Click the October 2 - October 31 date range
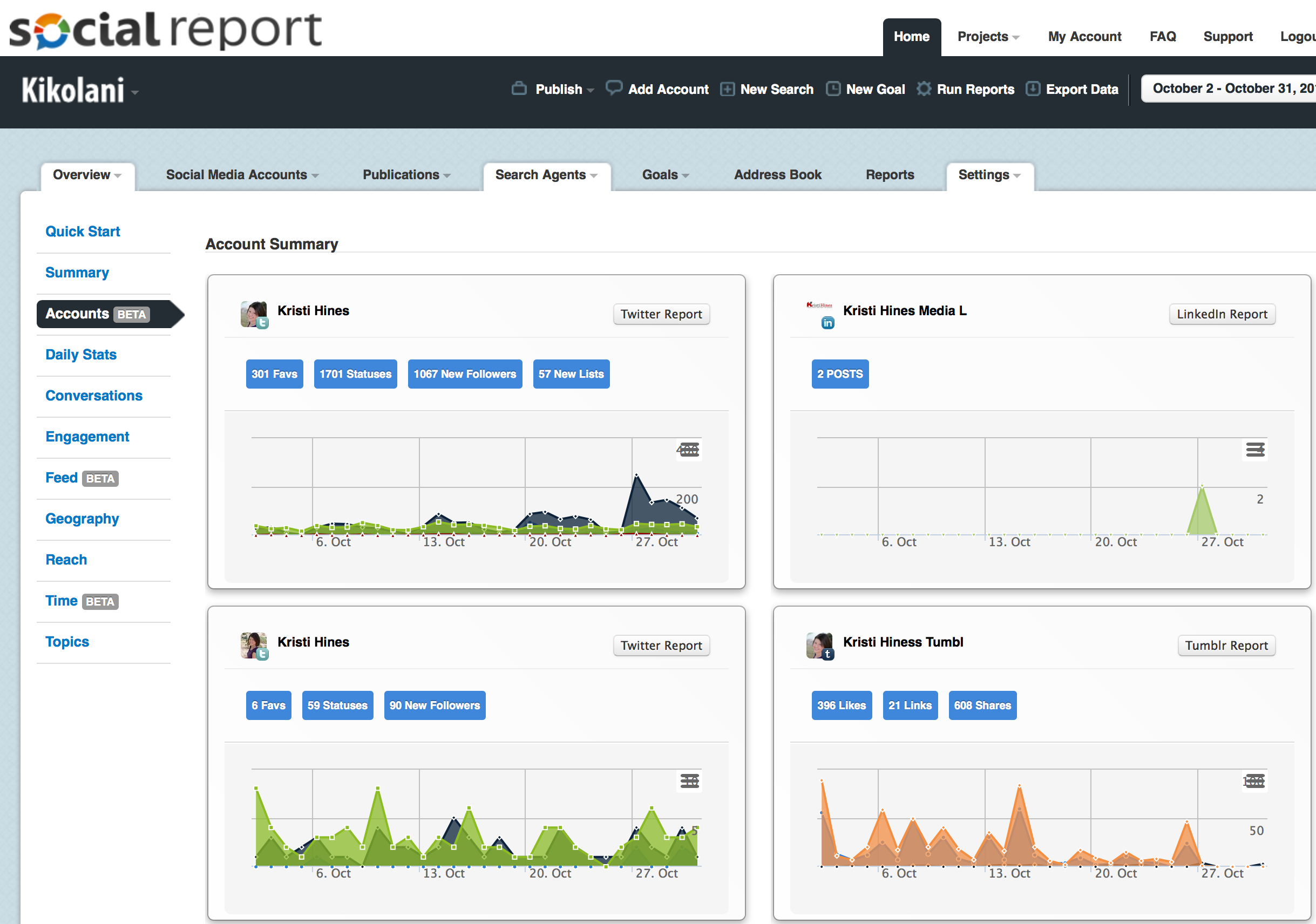Screen dimensions: 1316x924 [x=1233, y=89]
